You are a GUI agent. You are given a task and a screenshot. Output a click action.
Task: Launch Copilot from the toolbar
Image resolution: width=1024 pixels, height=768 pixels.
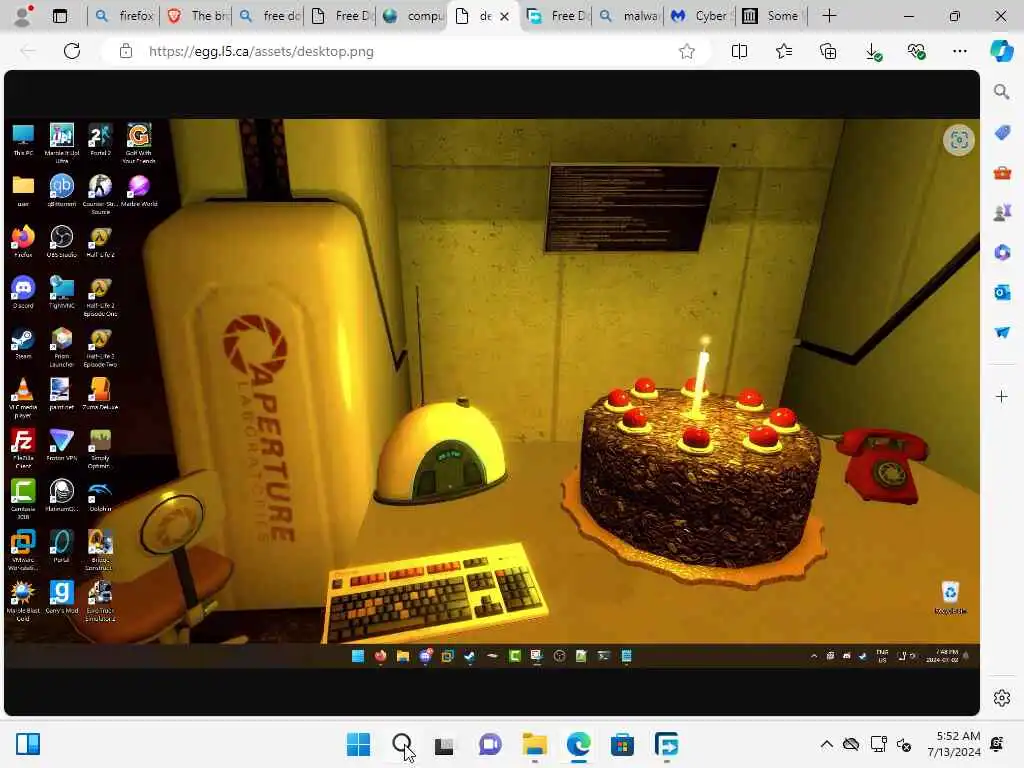click(x=1001, y=51)
